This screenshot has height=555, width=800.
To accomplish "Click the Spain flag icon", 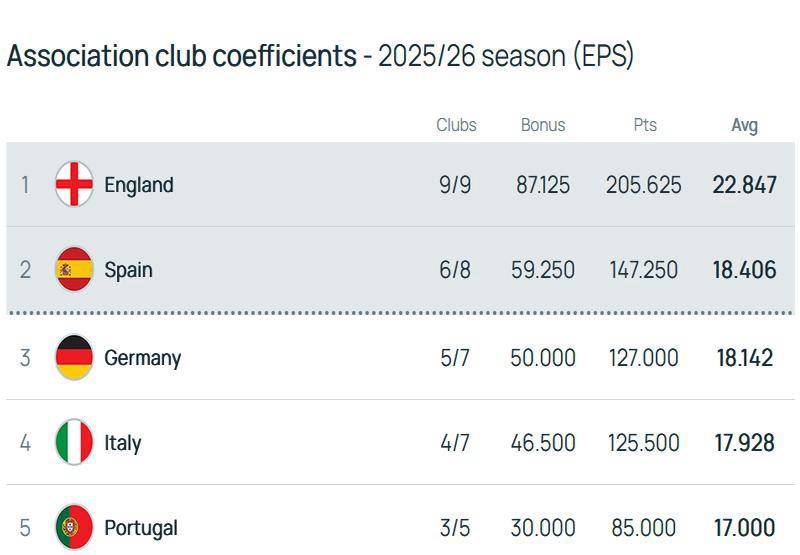I will pyautogui.click(x=74, y=270).
